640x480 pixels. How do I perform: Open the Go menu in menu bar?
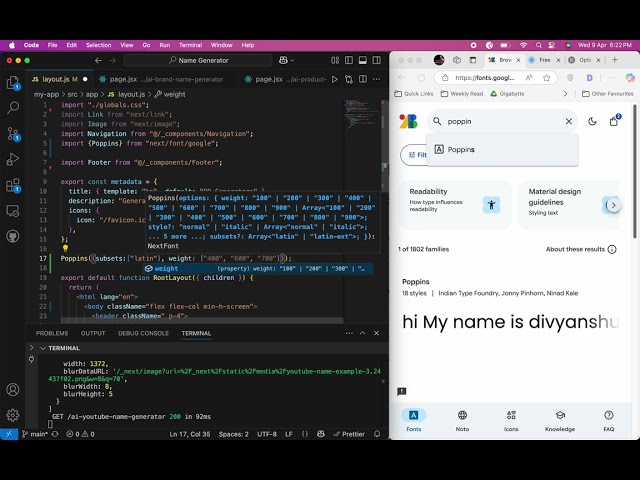[x=146, y=45]
